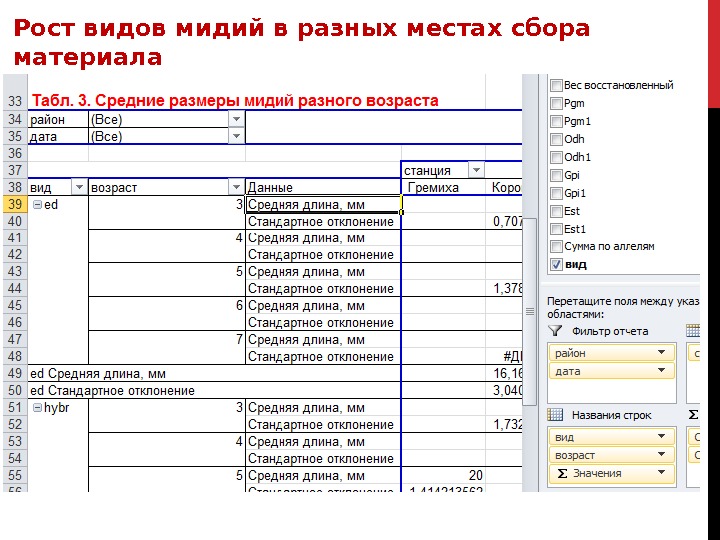Enable the Pgm field checkbox

[x=556, y=103]
